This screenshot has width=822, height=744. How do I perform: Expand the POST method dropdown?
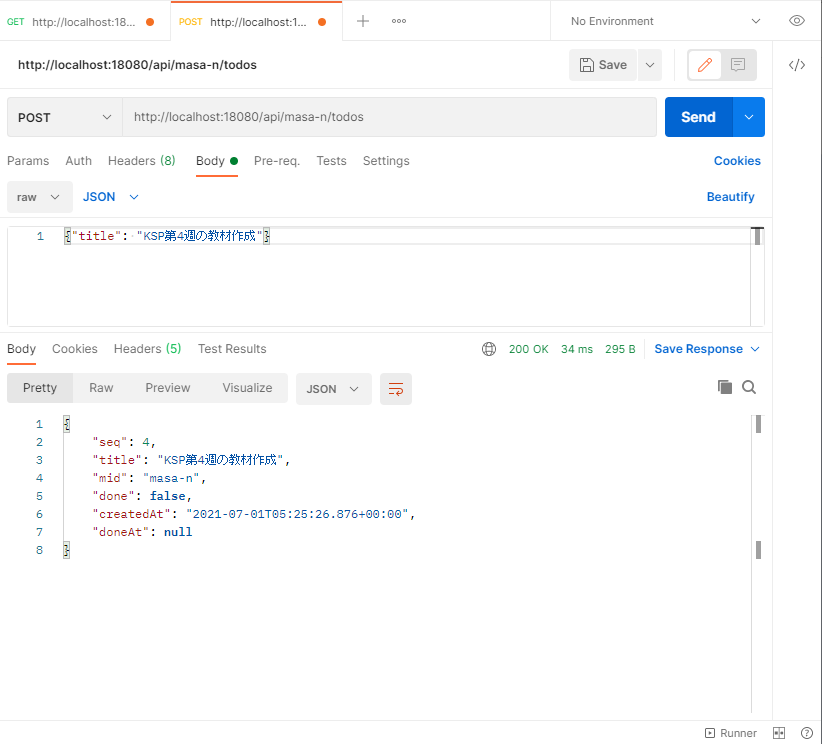pos(65,117)
